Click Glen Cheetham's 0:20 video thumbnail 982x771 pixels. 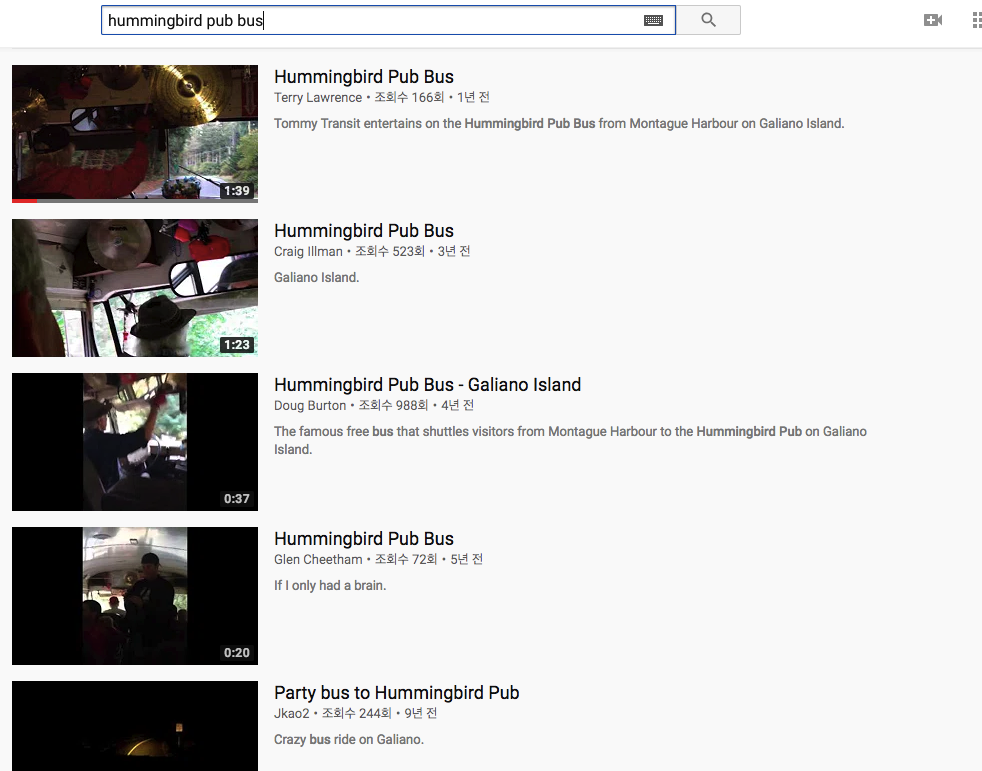(x=134, y=596)
